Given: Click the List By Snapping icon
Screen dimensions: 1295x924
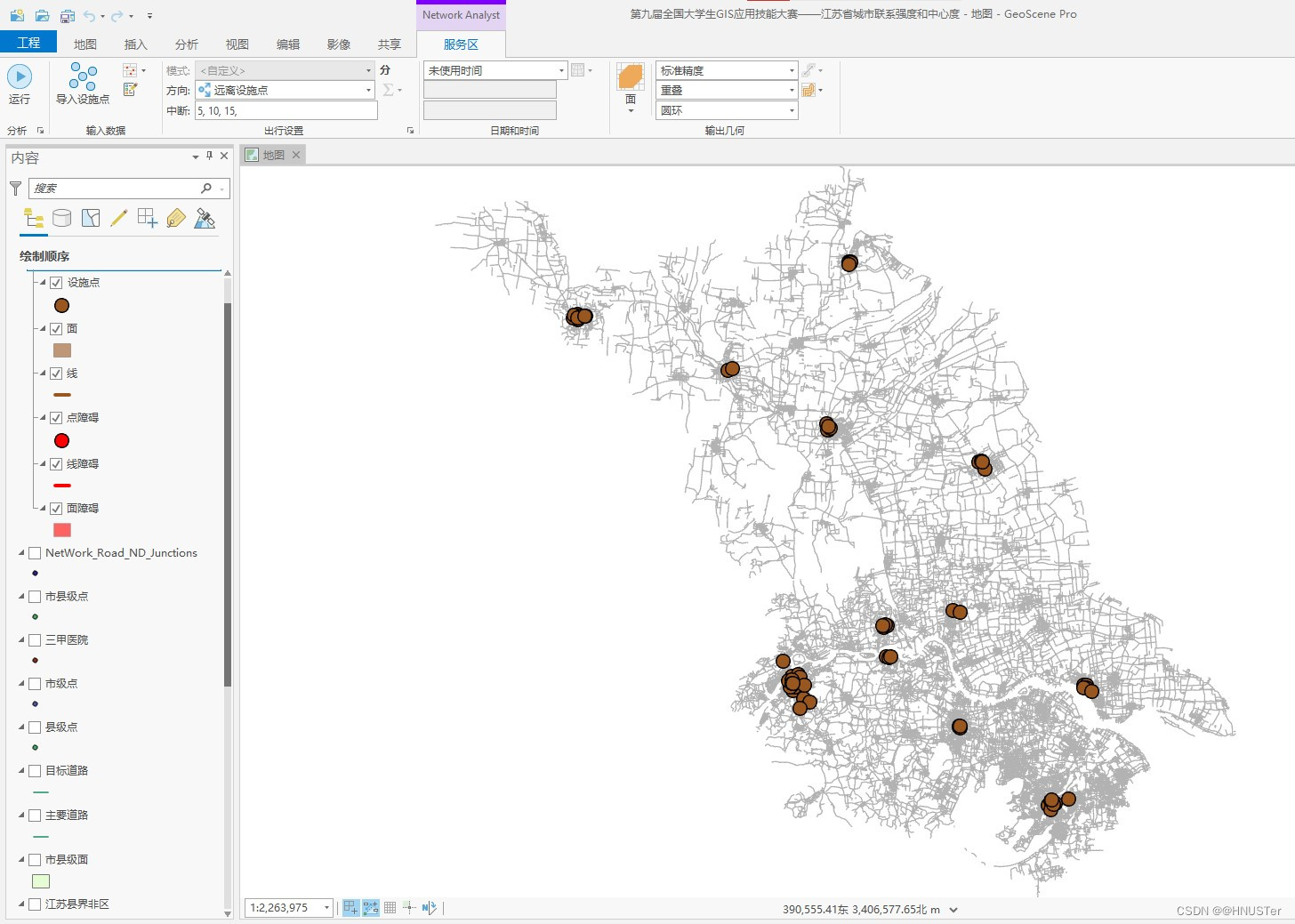Looking at the screenshot, I should pos(148,218).
